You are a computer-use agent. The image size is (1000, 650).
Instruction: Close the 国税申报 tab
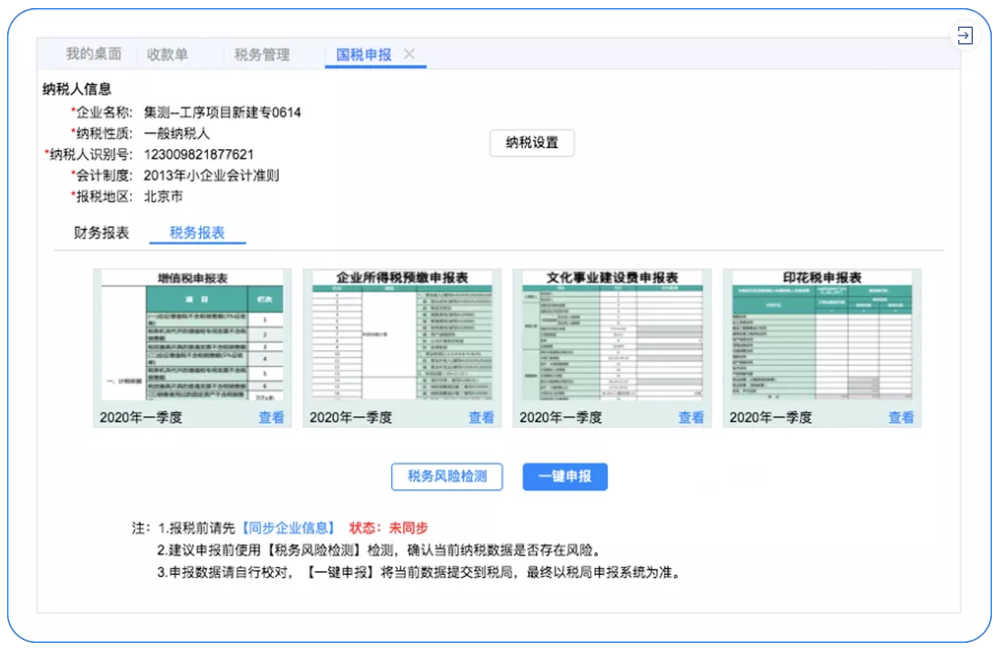tap(409, 54)
